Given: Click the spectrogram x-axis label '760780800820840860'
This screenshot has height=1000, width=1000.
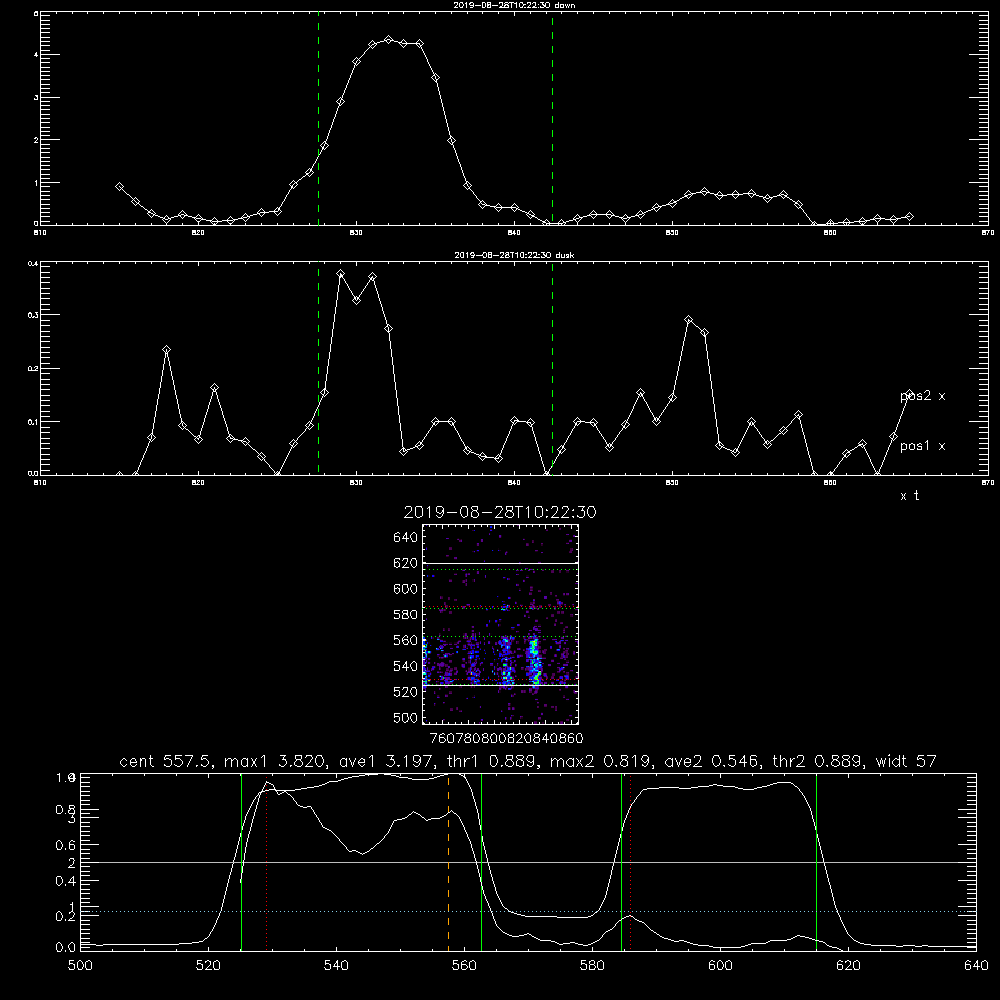Looking at the screenshot, I should click(x=506, y=739).
